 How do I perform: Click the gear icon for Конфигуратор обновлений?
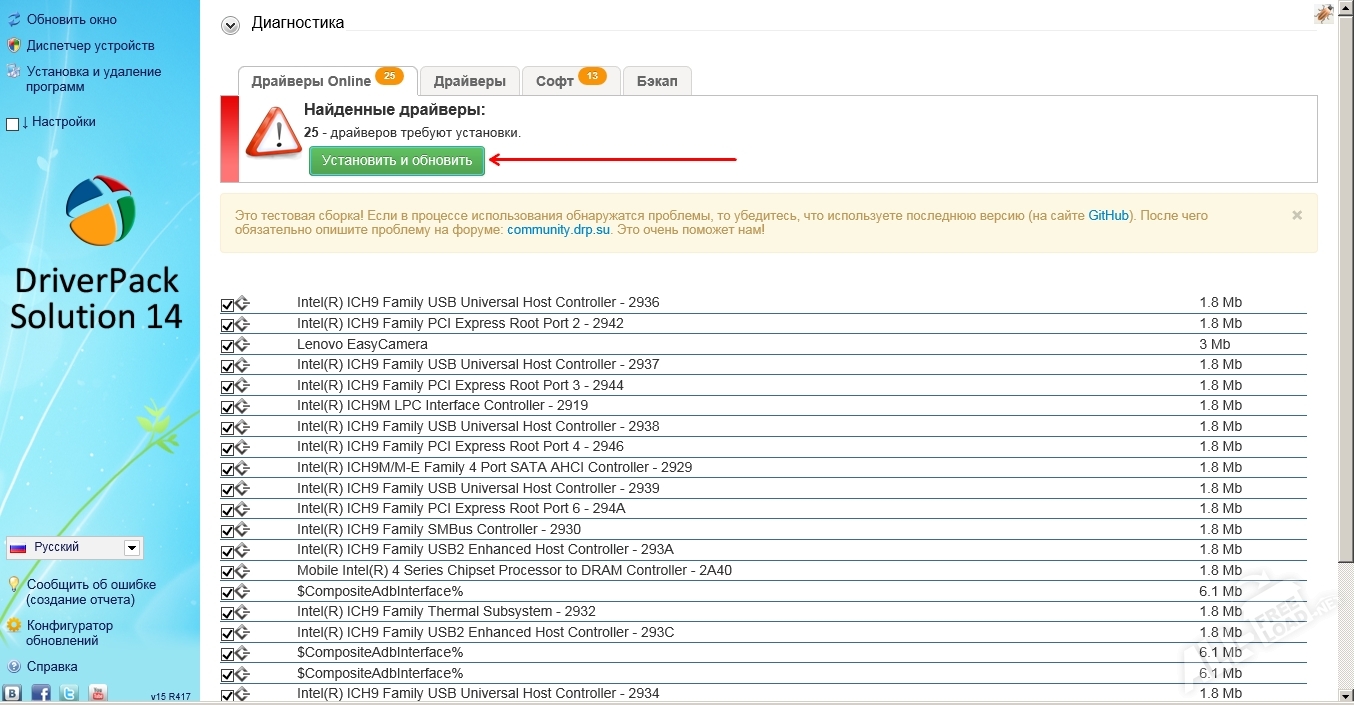[14, 626]
